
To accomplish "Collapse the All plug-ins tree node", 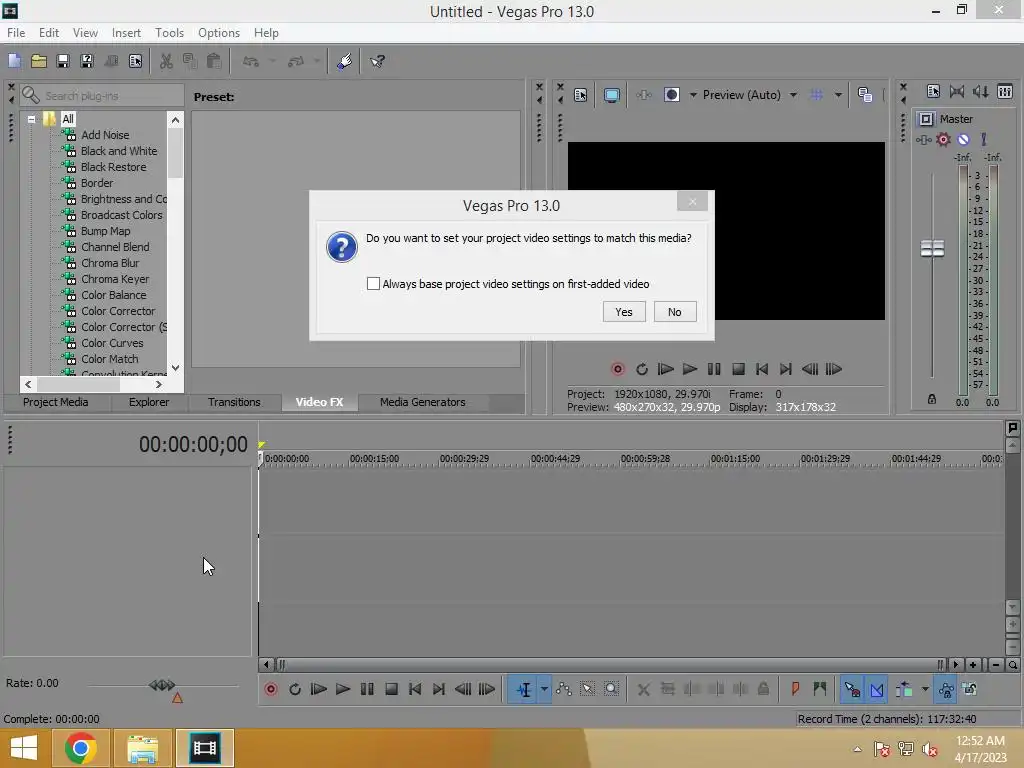I will click(31, 119).
